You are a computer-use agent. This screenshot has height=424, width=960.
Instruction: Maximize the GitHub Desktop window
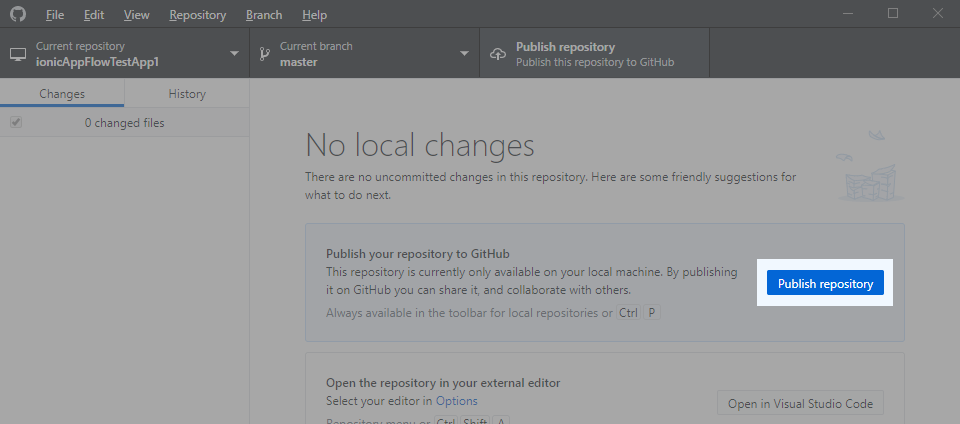coord(893,13)
